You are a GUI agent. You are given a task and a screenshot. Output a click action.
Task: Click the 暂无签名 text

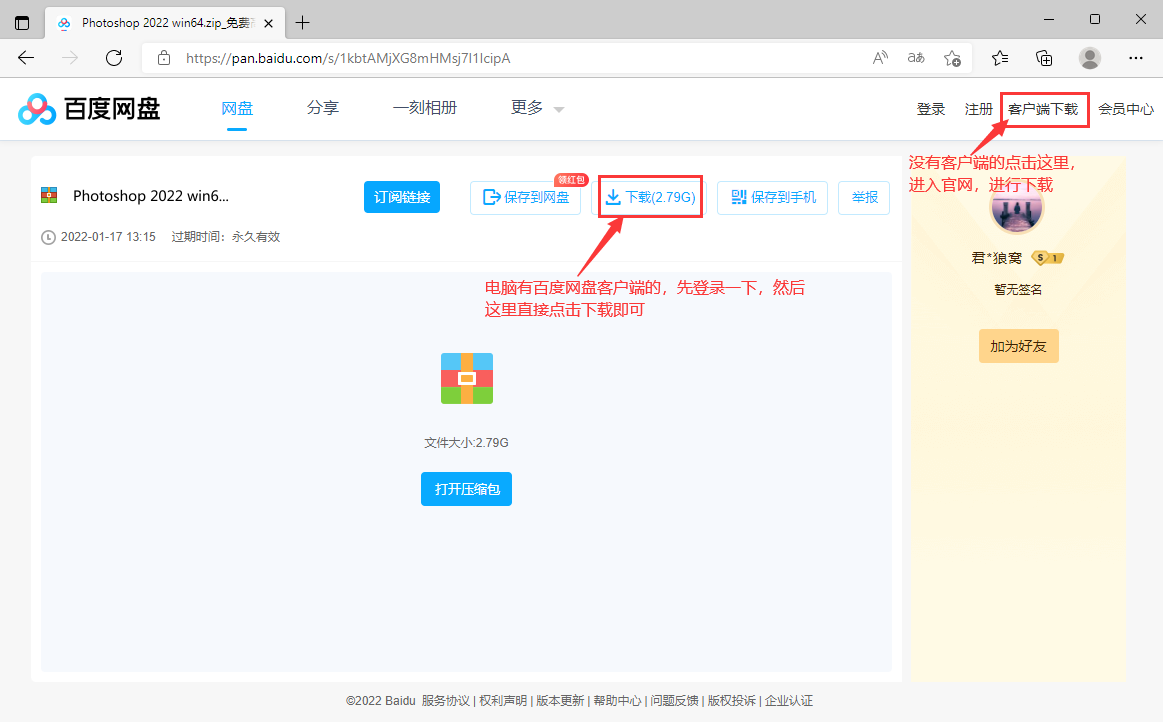click(x=1018, y=289)
